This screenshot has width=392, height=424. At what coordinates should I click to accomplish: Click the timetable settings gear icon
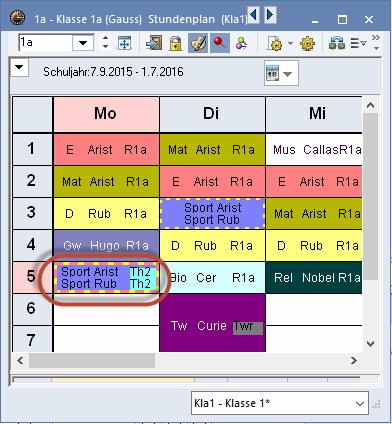point(307,43)
